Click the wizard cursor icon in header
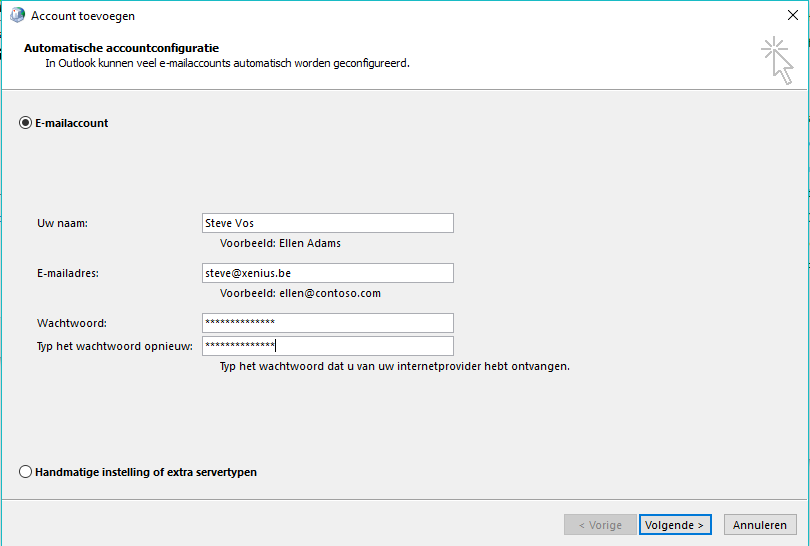 777,60
